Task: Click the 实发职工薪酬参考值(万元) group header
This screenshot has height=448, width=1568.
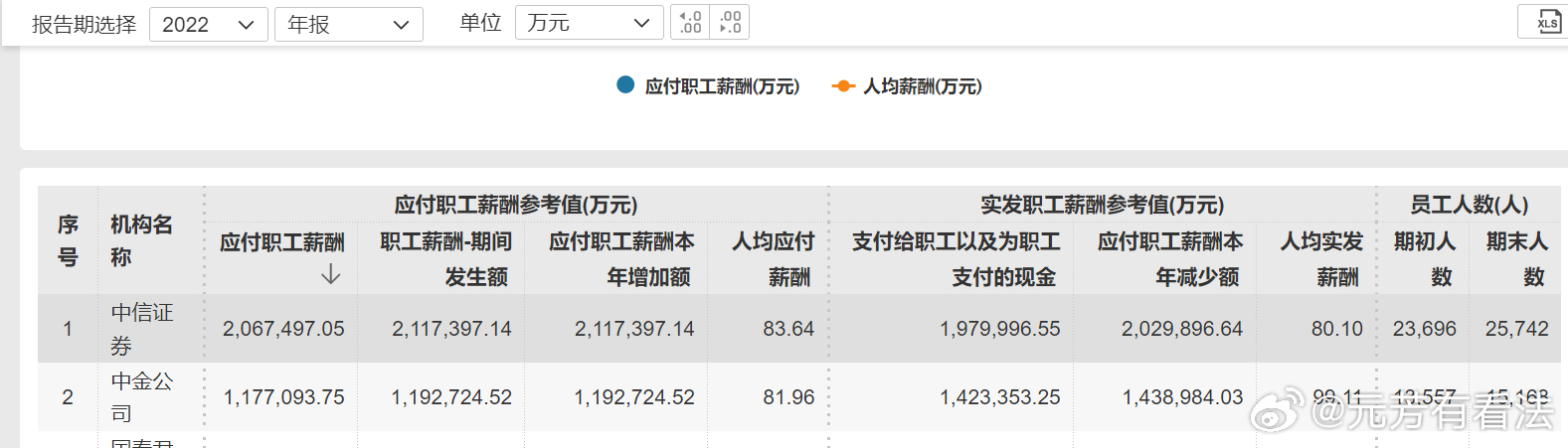Action: (x=1103, y=205)
